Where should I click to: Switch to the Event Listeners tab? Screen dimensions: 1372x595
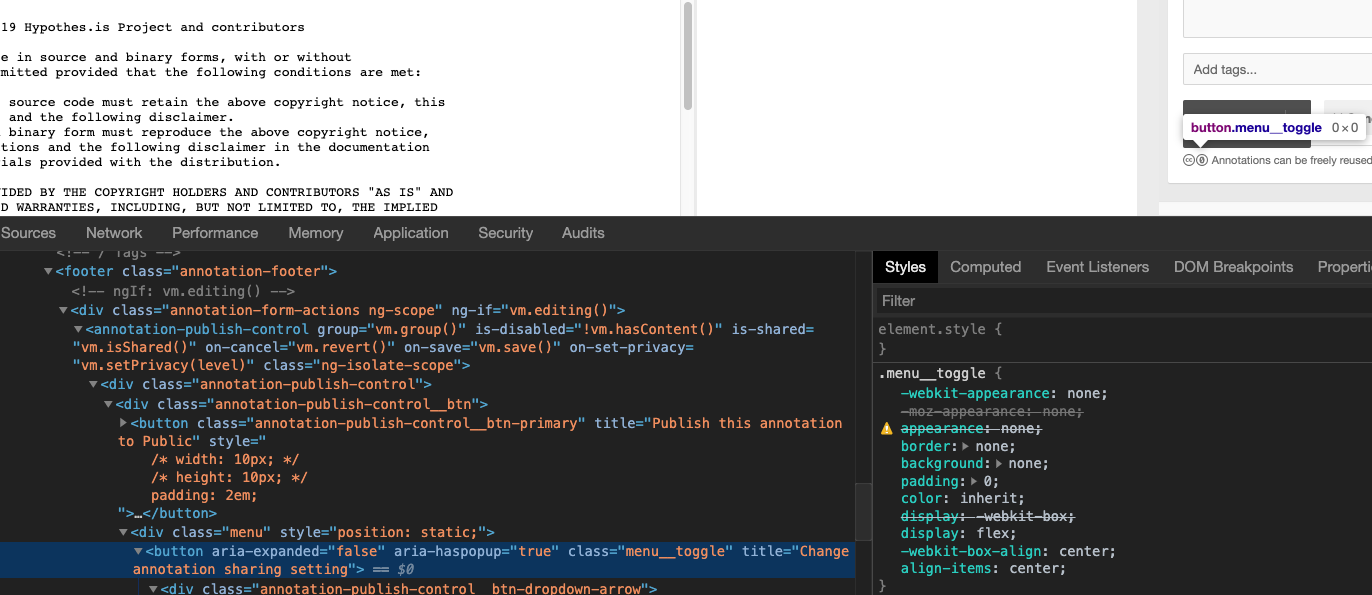tap(1097, 267)
